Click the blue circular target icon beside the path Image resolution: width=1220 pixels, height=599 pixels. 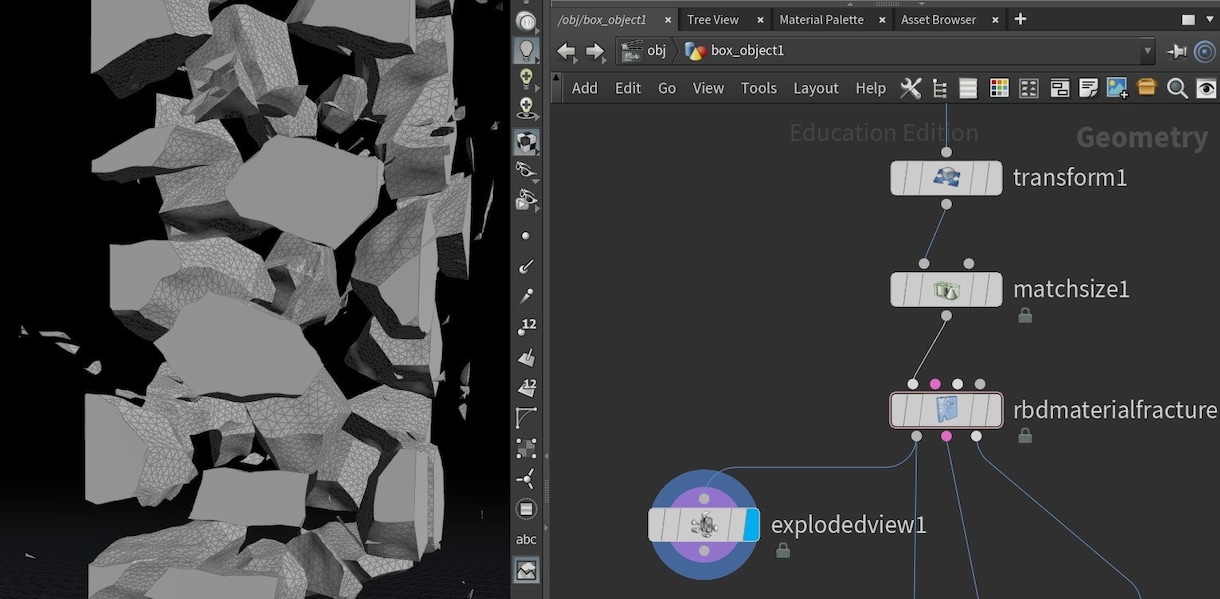click(1204, 51)
